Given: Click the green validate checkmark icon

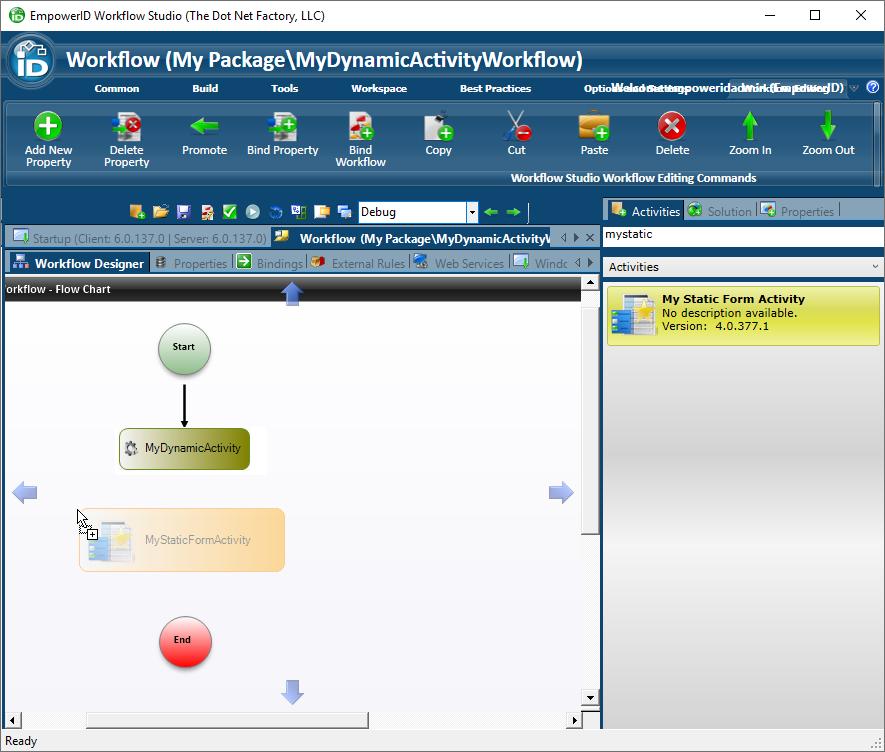Looking at the screenshot, I should [x=229, y=211].
